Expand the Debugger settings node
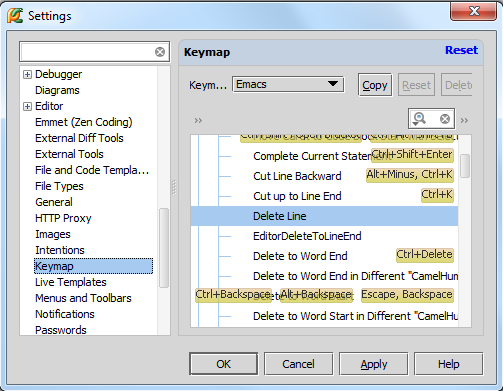The height and width of the screenshot is (391, 503). 27,74
